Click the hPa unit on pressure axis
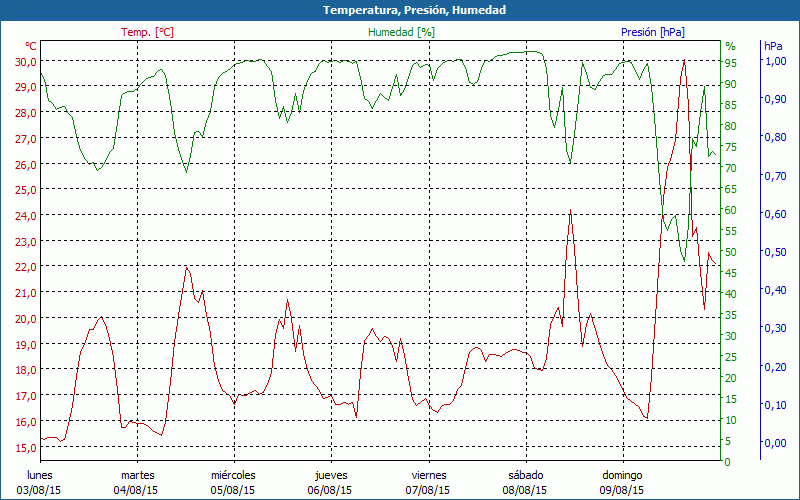The height and width of the screenshot is (500, 800). 773,46
